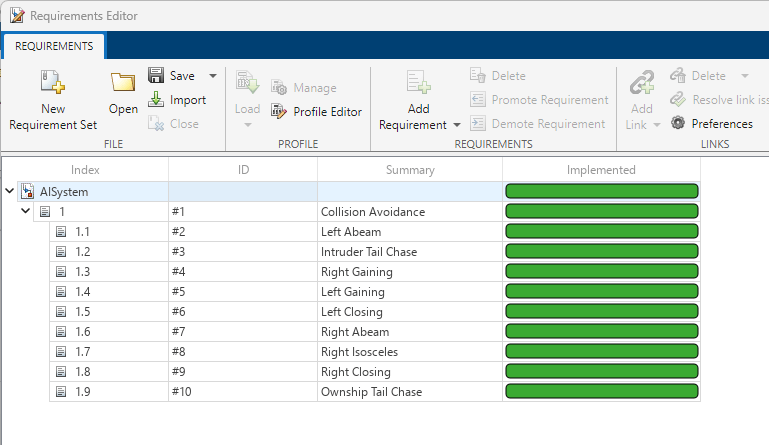Click the Resolve link issue icon

click(678, 99)
